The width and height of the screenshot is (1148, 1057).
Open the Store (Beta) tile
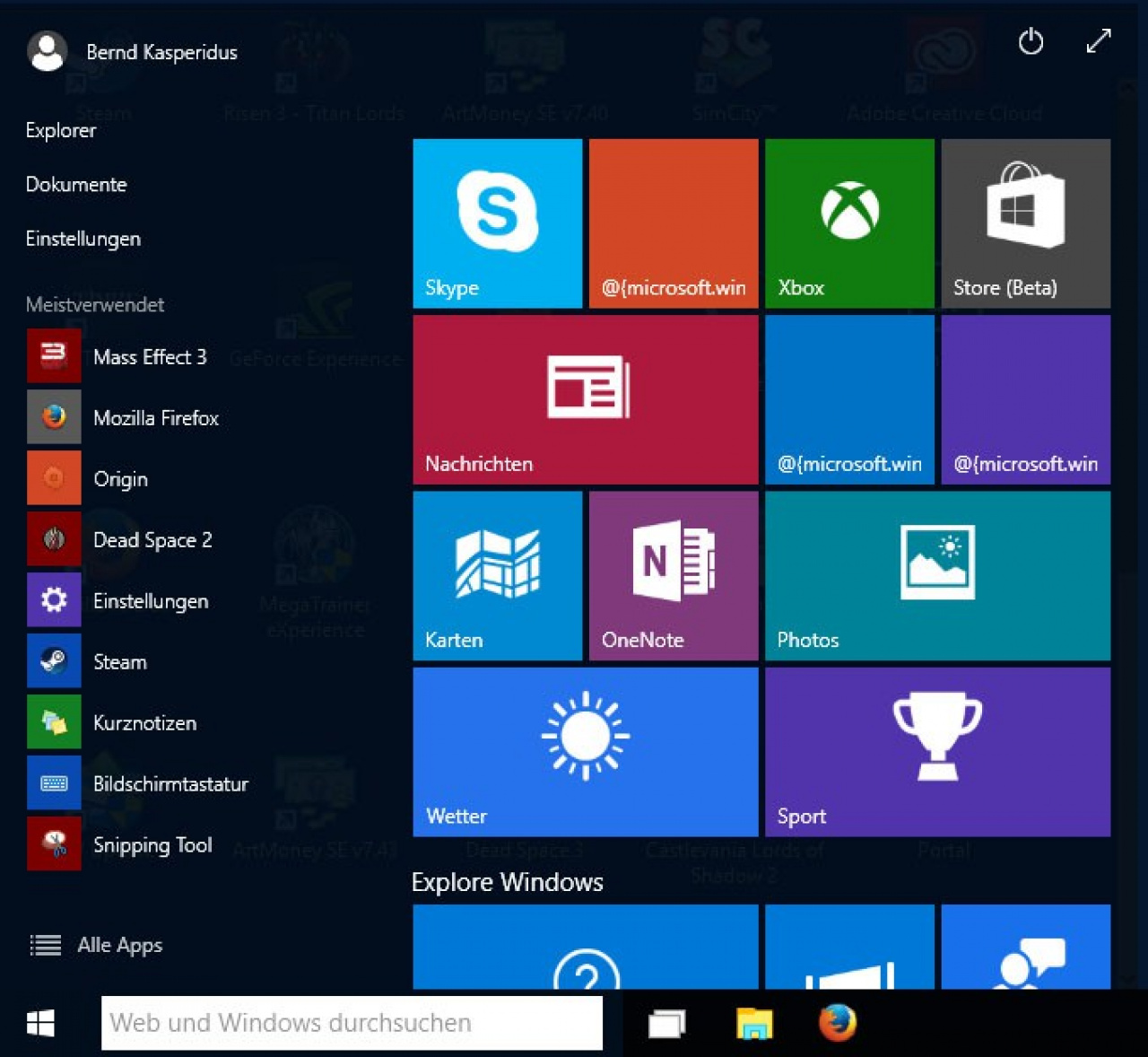1026,223
